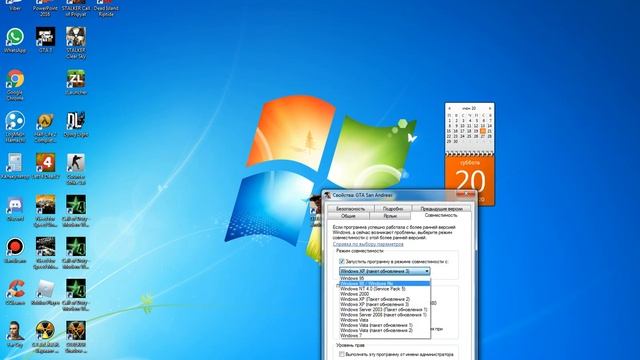Screen dimensions: 640x360
Task: Open the Discord desktop shortcut
Action: (15, 209)
